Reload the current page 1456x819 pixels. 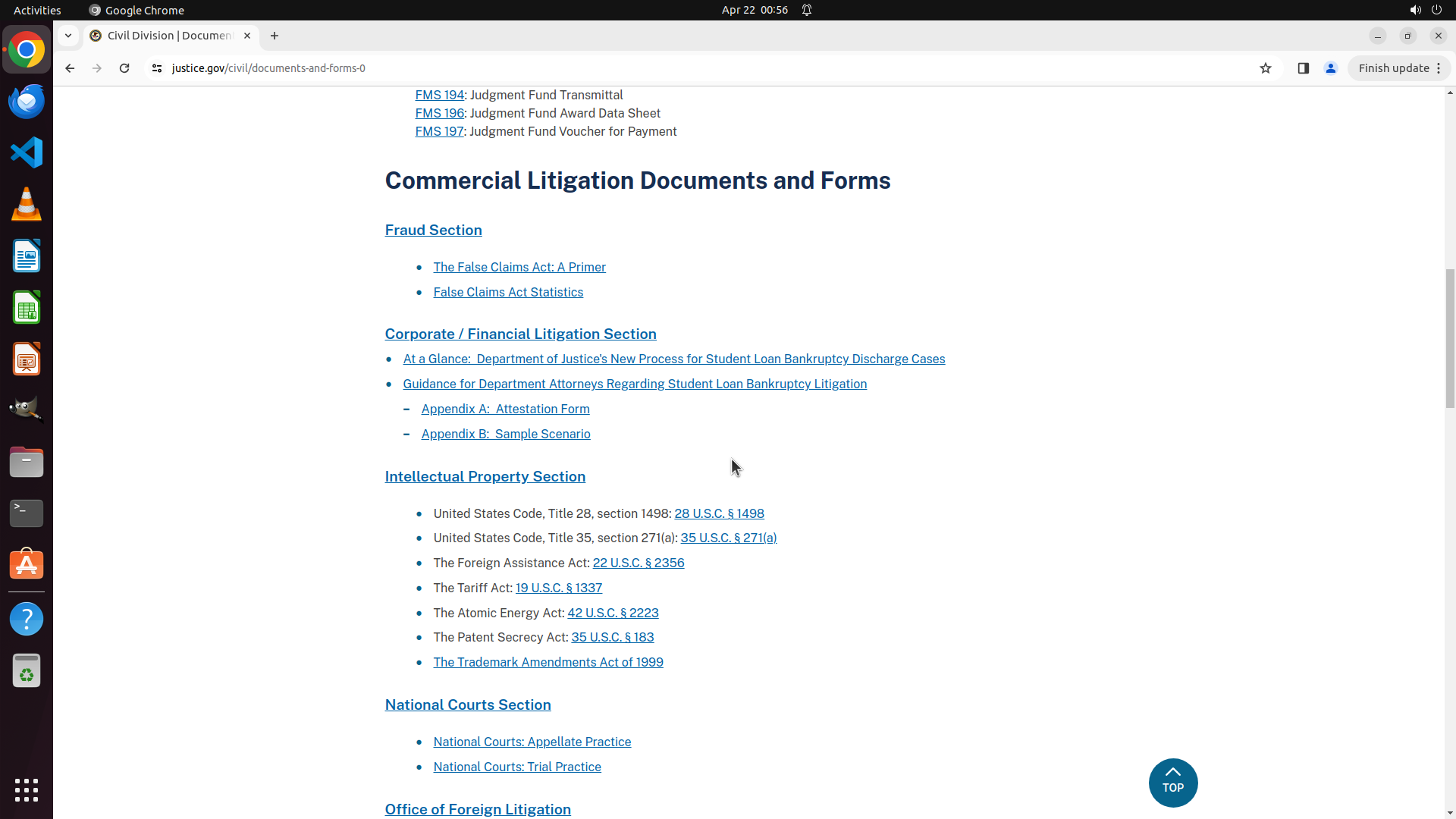pos(124,68)
